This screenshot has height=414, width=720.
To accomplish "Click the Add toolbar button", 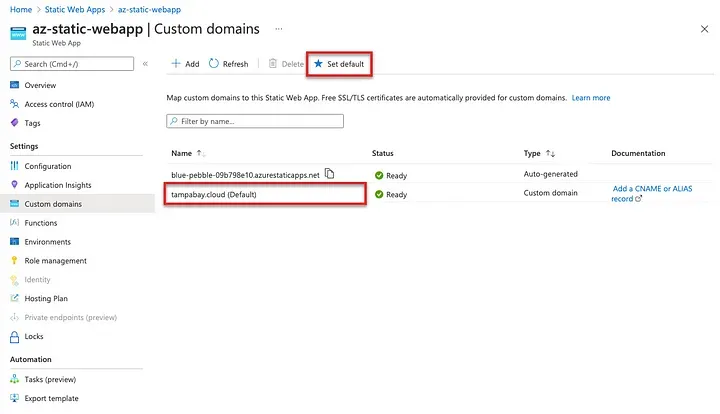I will pos(186,64).
